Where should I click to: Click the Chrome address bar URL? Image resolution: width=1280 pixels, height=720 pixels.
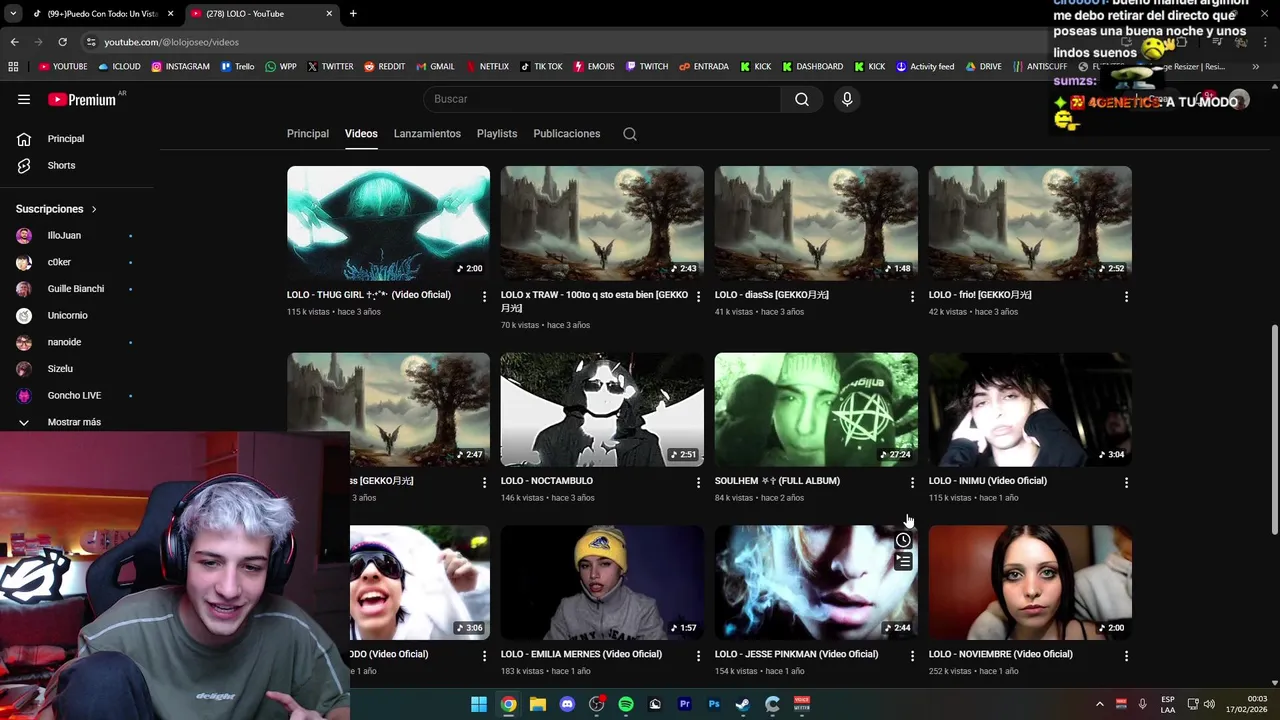point(171,42)
